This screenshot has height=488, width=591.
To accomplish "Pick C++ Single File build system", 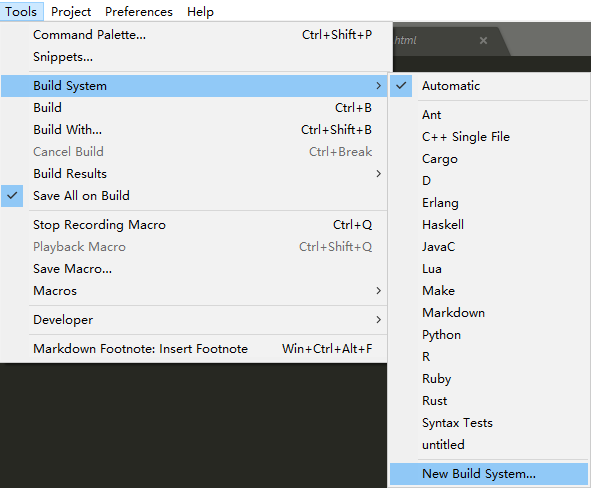I will [489, 137].
